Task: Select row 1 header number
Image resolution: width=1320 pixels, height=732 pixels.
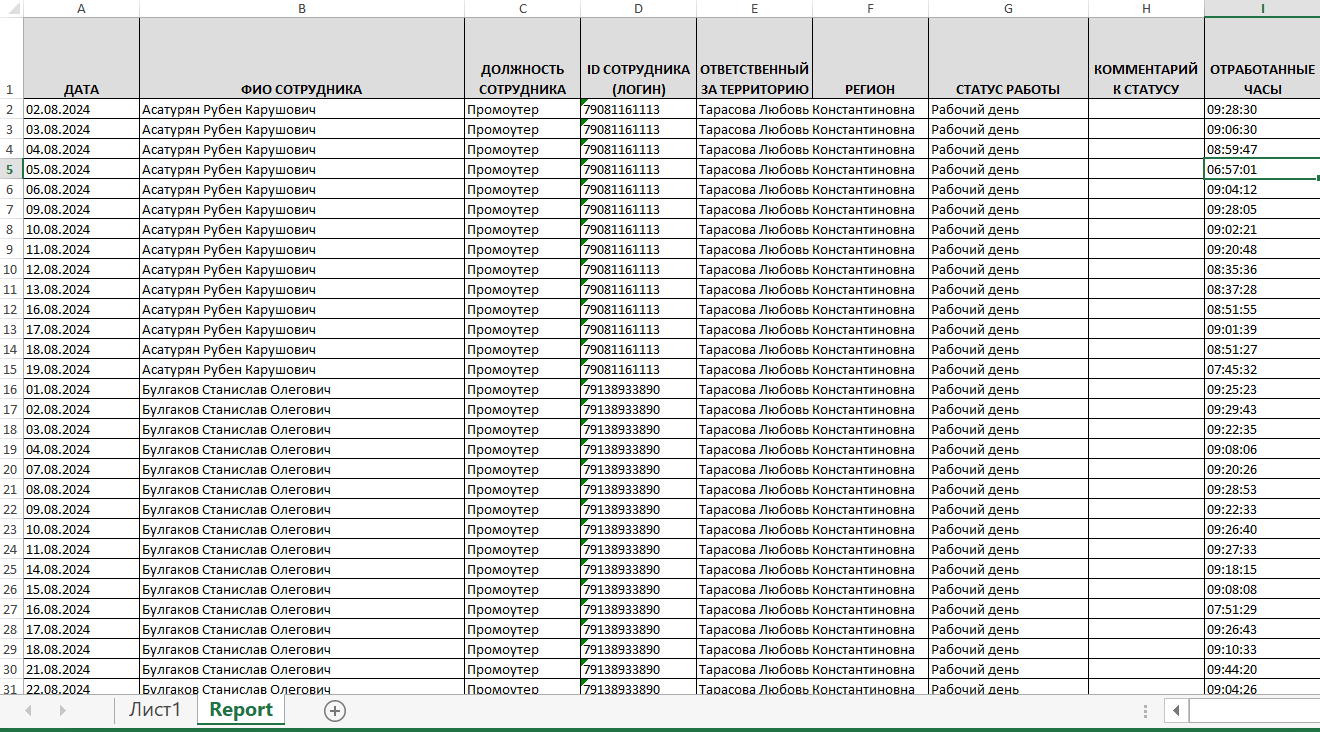Action: coord(11,58)
